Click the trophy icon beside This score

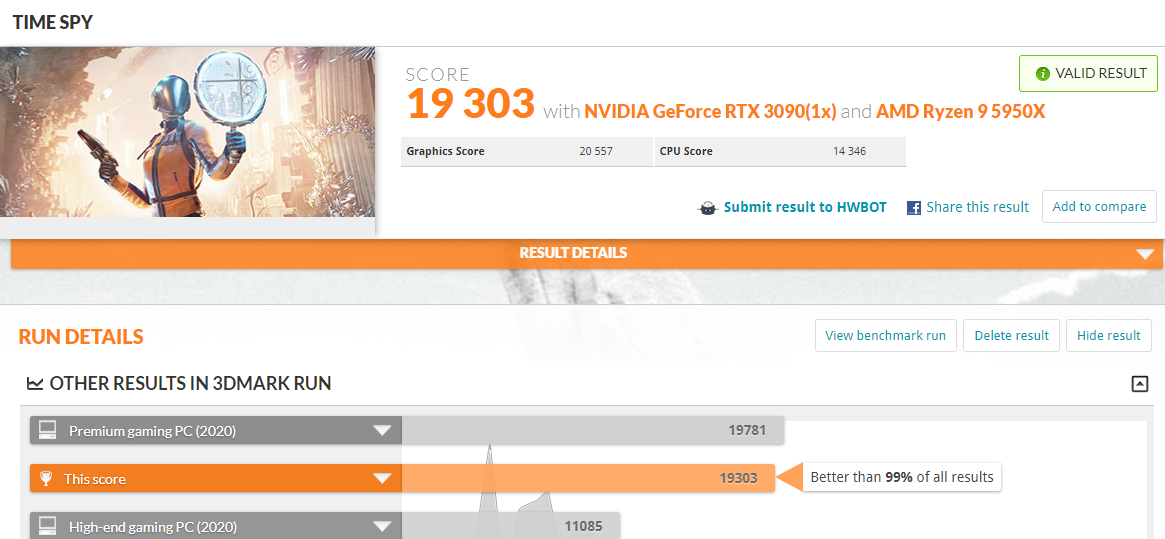pos(46,479)
